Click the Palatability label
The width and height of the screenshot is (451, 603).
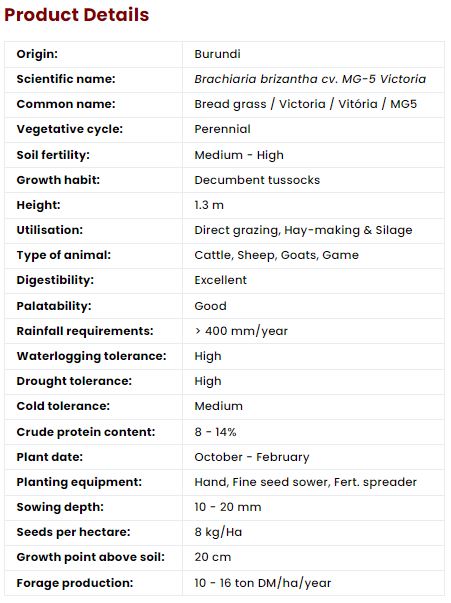(54, 306)
